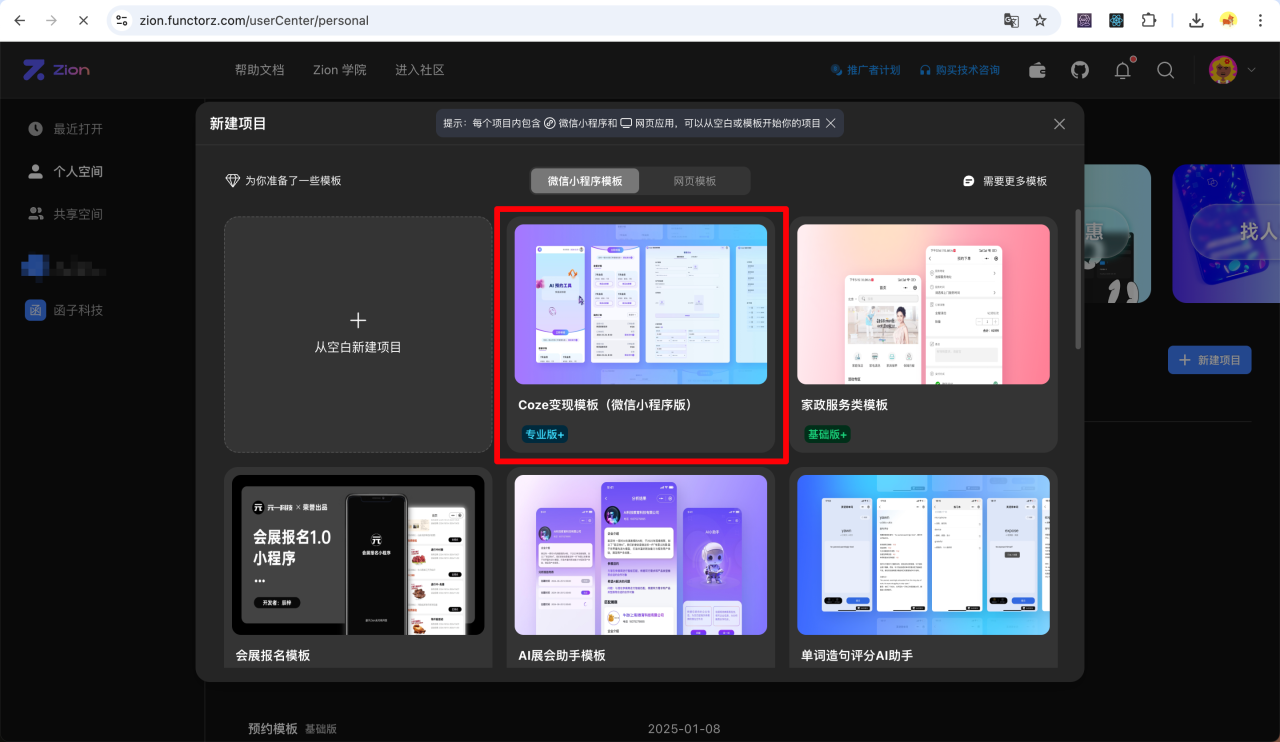The height and width of the screenshot is (742, 1280).
Task: Select the 微信小程序模板 tab
Action: pyautogui.click(x=585, y=181)
